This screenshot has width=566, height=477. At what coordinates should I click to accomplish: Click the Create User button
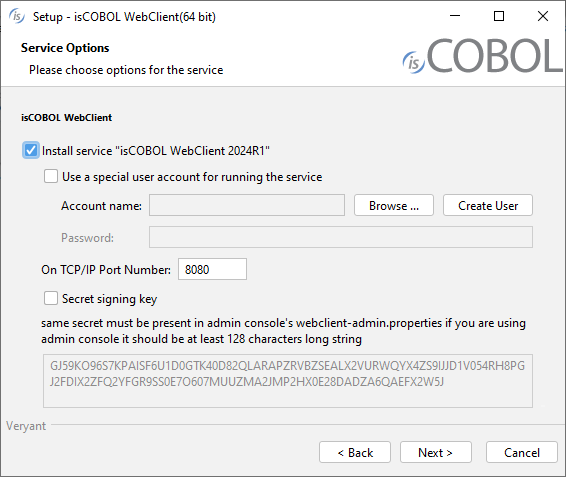[488, 205]
